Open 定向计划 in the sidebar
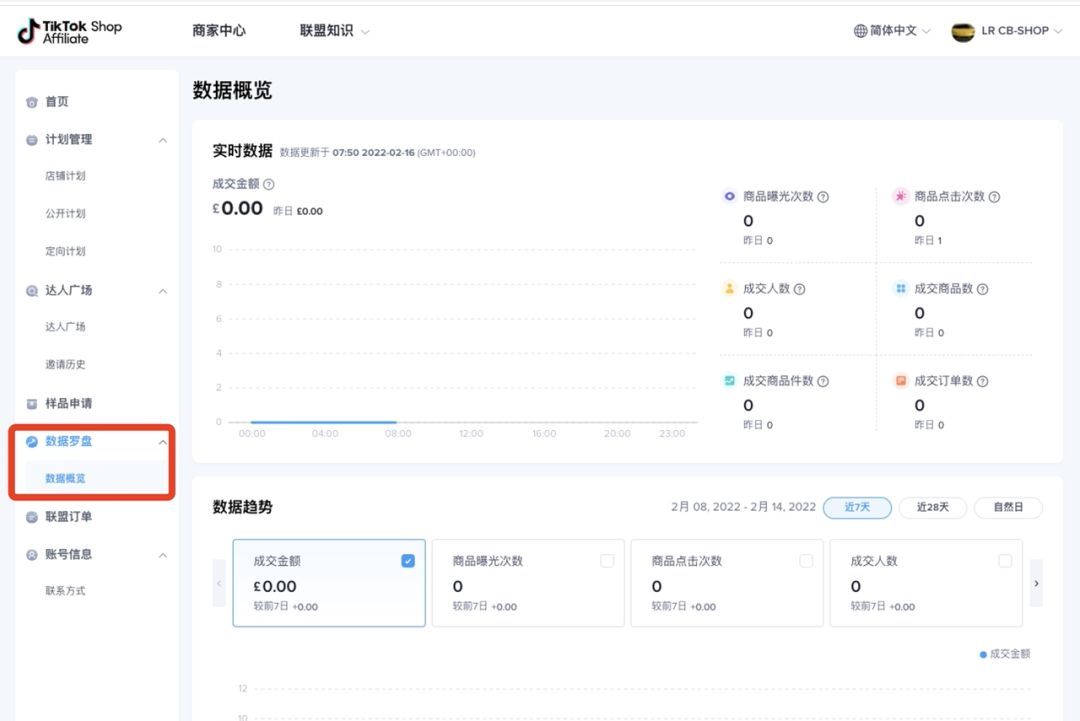Viewport: 1080px width, 721px height. 65,251
